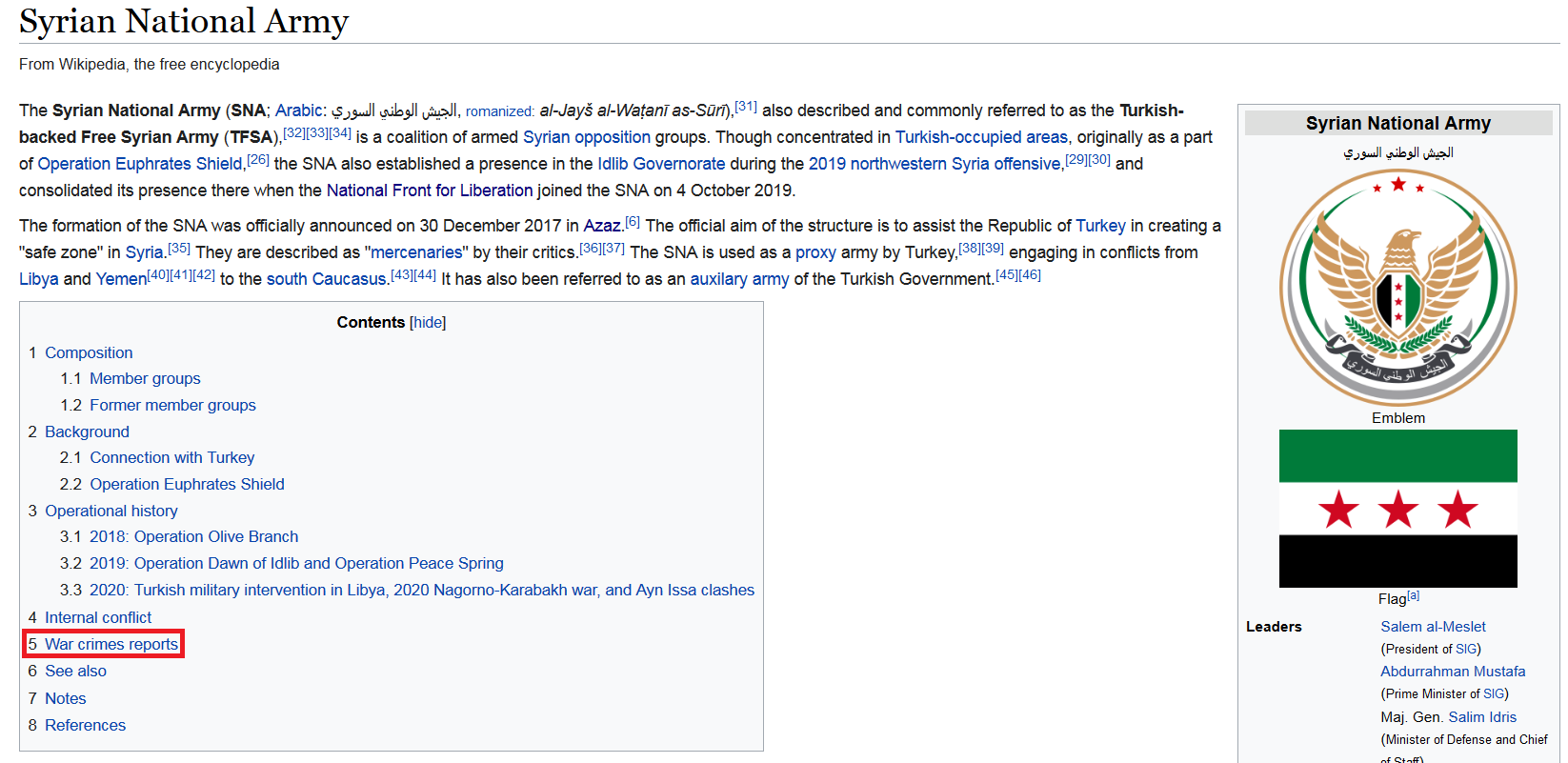Follow the south Caucasus link

point(327,279)
